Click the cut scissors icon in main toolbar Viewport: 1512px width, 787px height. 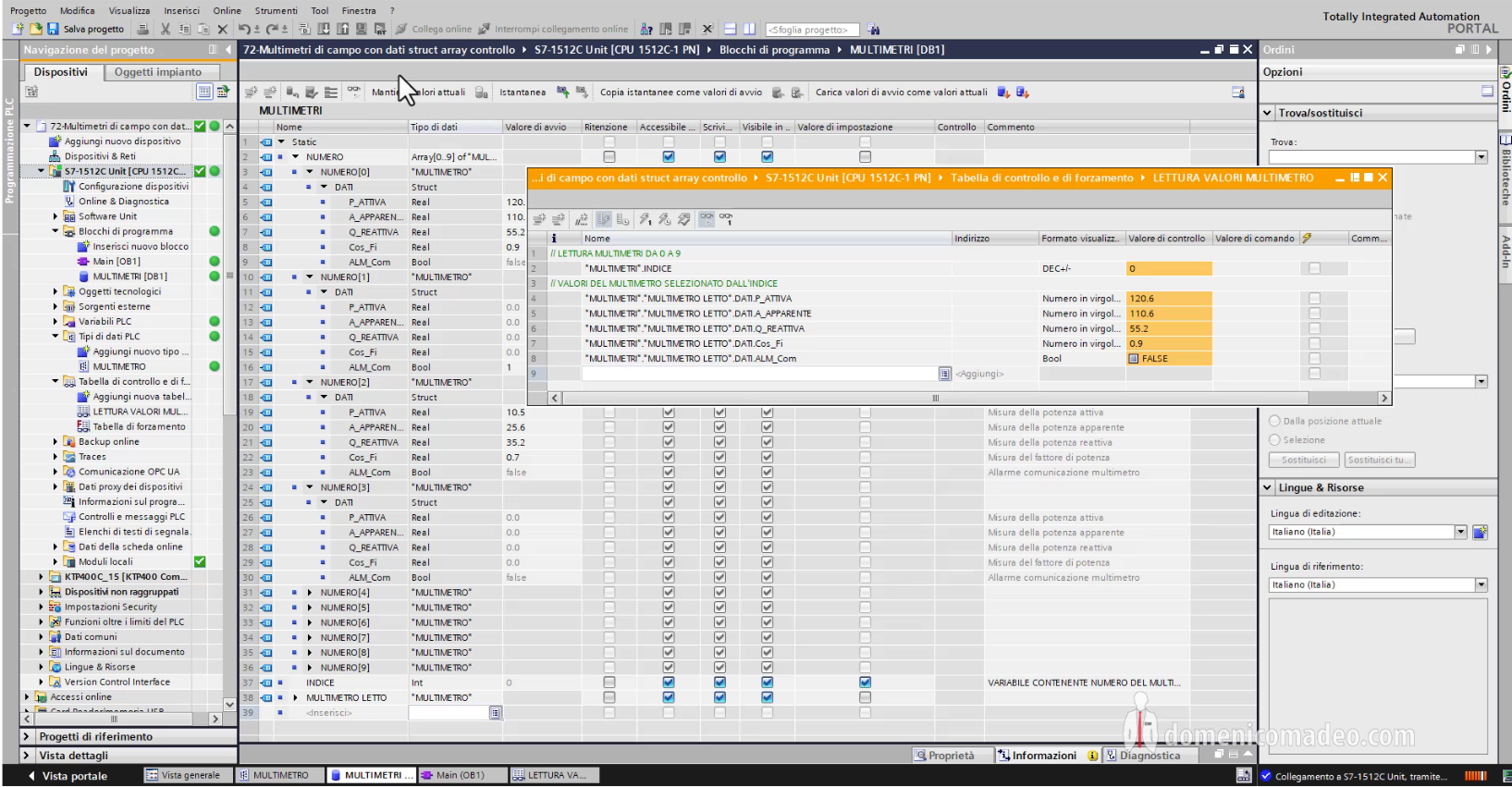pos(166,30)
